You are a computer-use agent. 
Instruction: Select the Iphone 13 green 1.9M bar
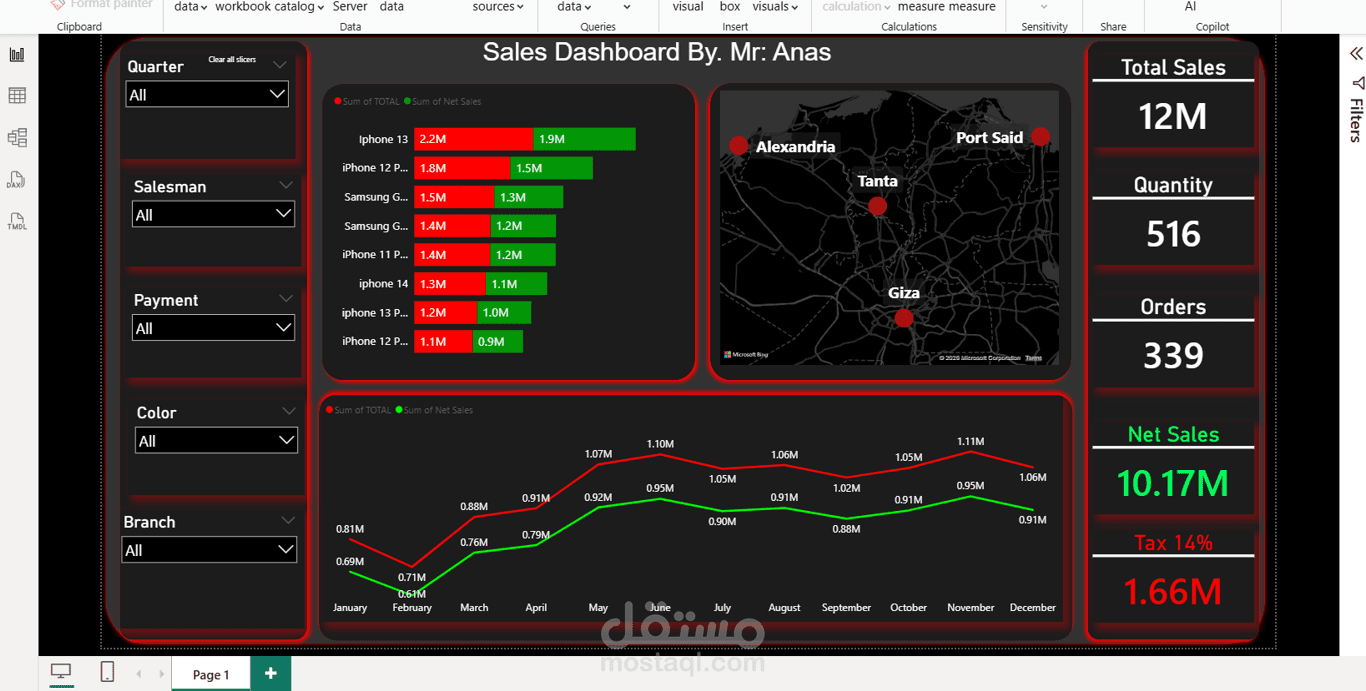tap(585, 139)
